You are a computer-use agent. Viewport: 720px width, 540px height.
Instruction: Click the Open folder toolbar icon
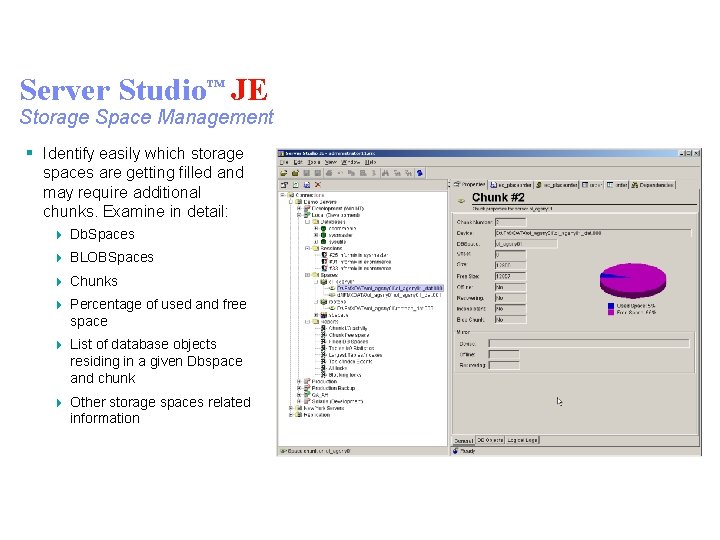click(x=284, y=173)
